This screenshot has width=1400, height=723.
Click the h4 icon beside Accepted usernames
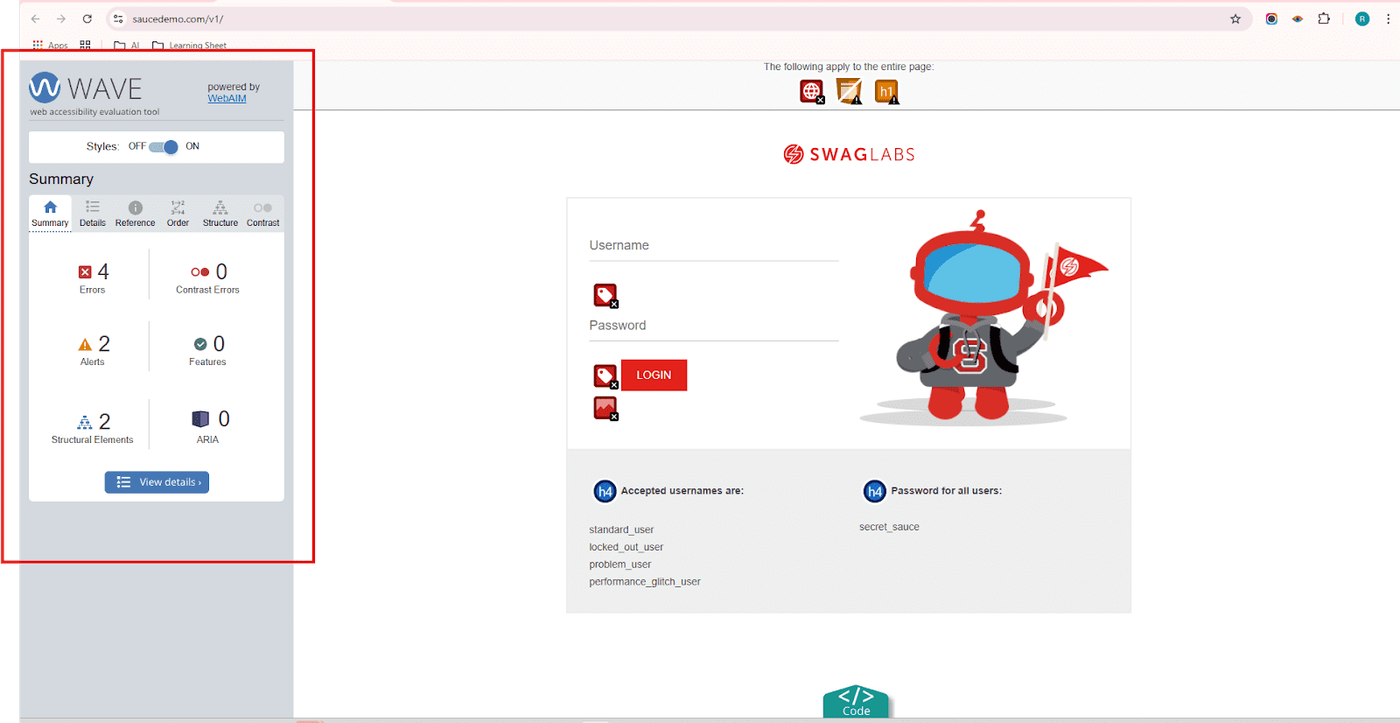coord(604,491)
